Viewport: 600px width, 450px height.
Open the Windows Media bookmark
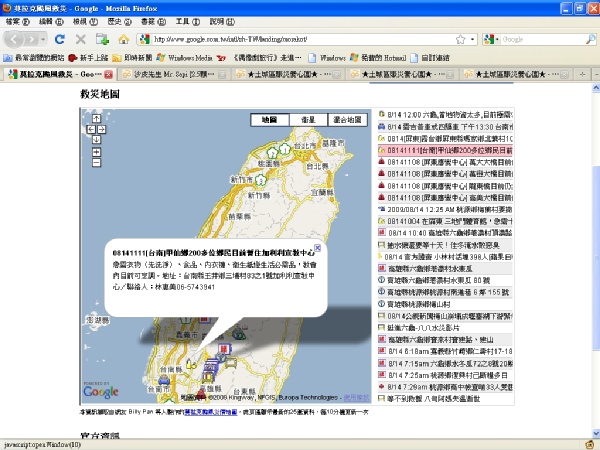[x=184, y=58]
